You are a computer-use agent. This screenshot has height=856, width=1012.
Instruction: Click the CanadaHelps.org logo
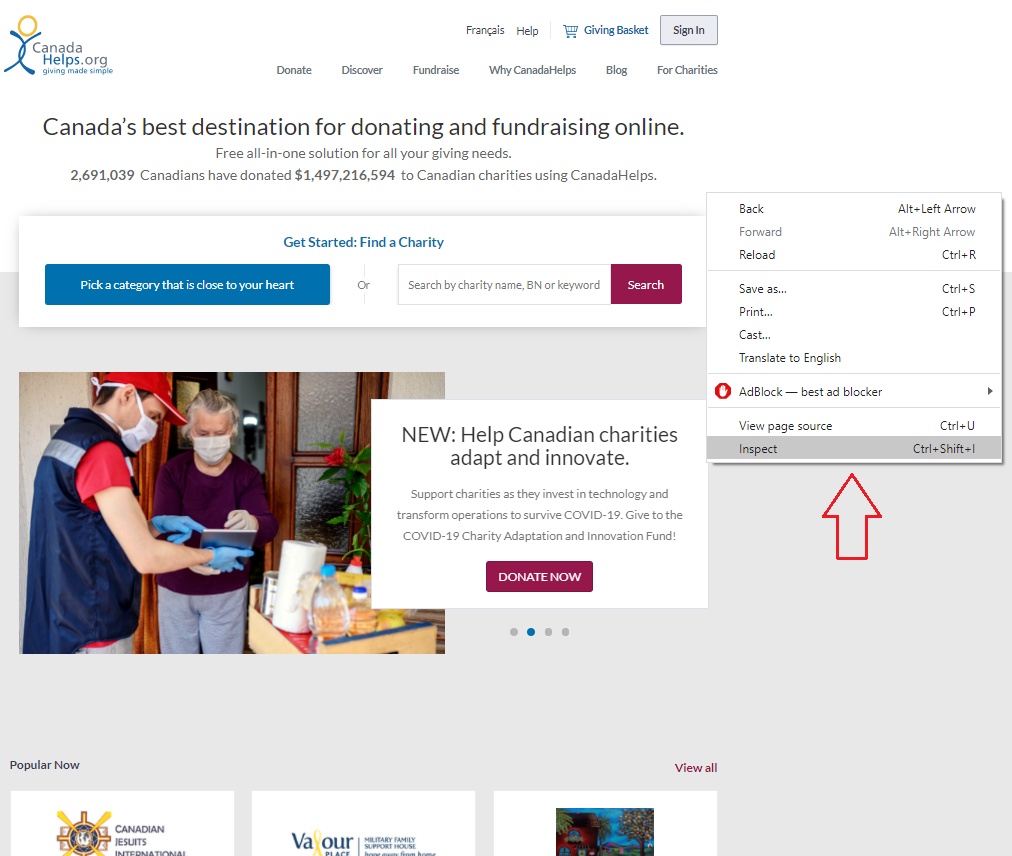59,46
